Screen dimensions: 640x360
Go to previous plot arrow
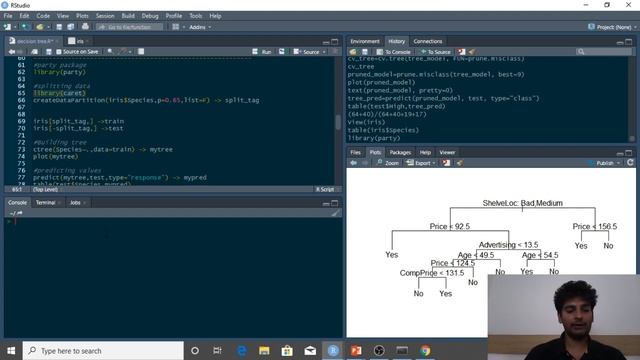353,163
